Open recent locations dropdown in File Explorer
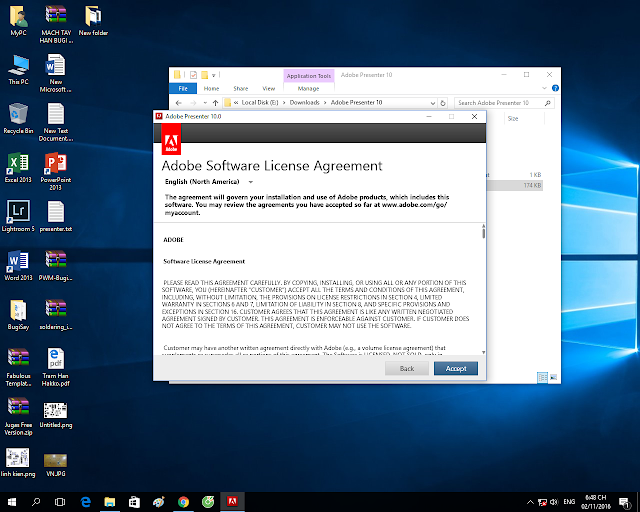Viewport: 640px width, 512px height. coord(205,103)
